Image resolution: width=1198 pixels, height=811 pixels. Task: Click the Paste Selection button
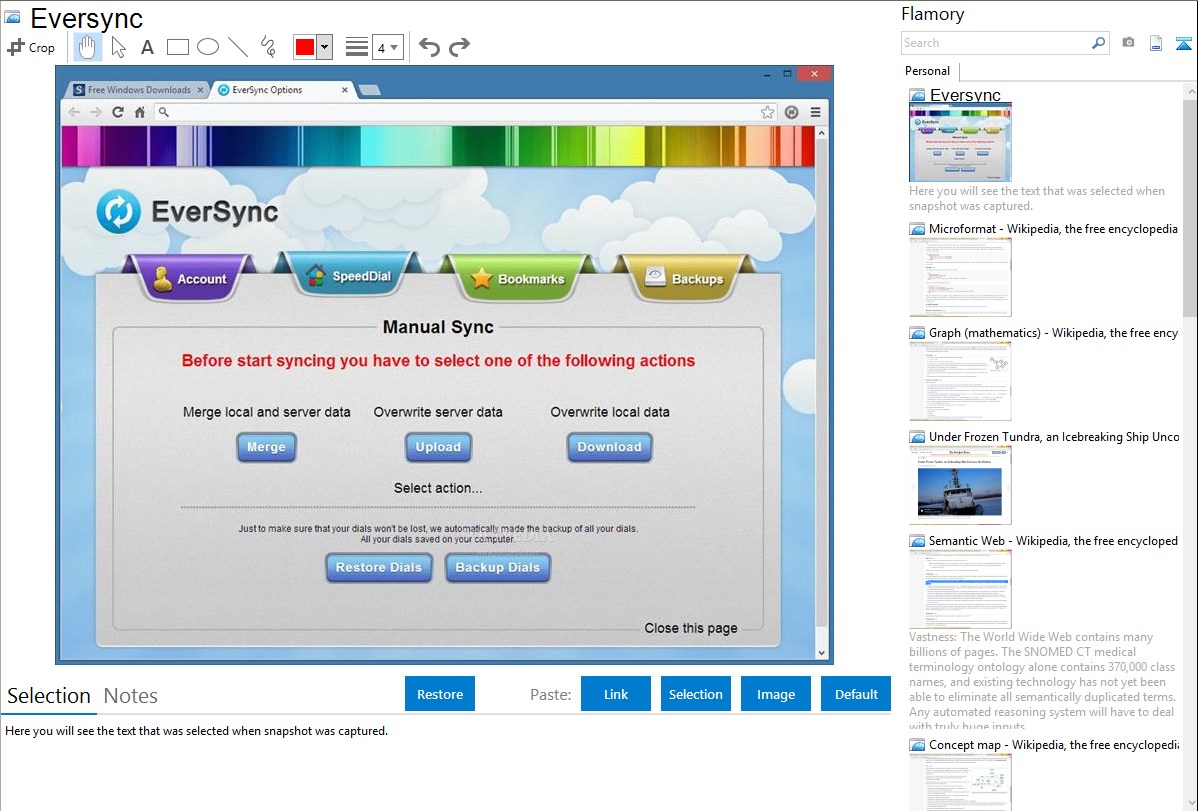pyautogui.click(x=695, y=694)
